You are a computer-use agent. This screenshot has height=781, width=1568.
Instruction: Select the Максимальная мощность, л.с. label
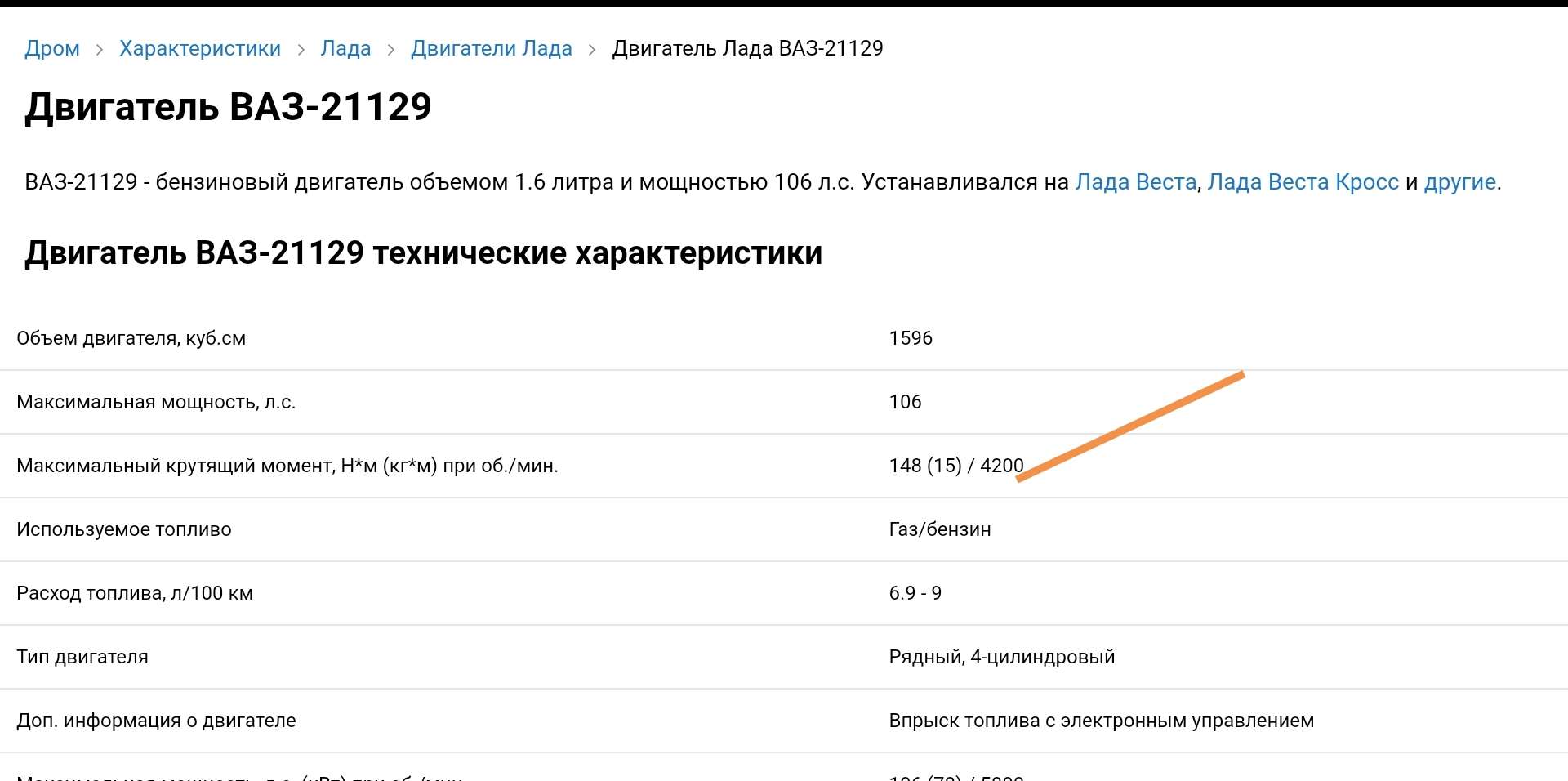[156, 402]
